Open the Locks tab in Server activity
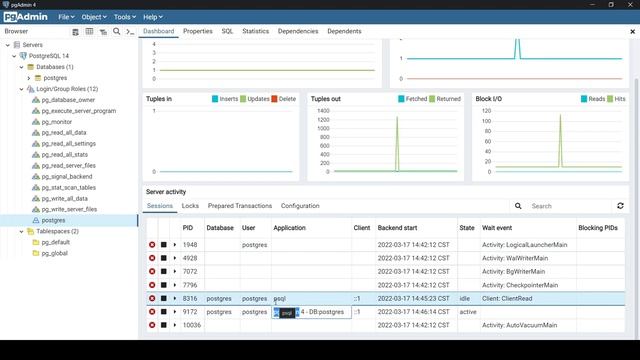This screenshot has height=360, width=640. [190, 206]
